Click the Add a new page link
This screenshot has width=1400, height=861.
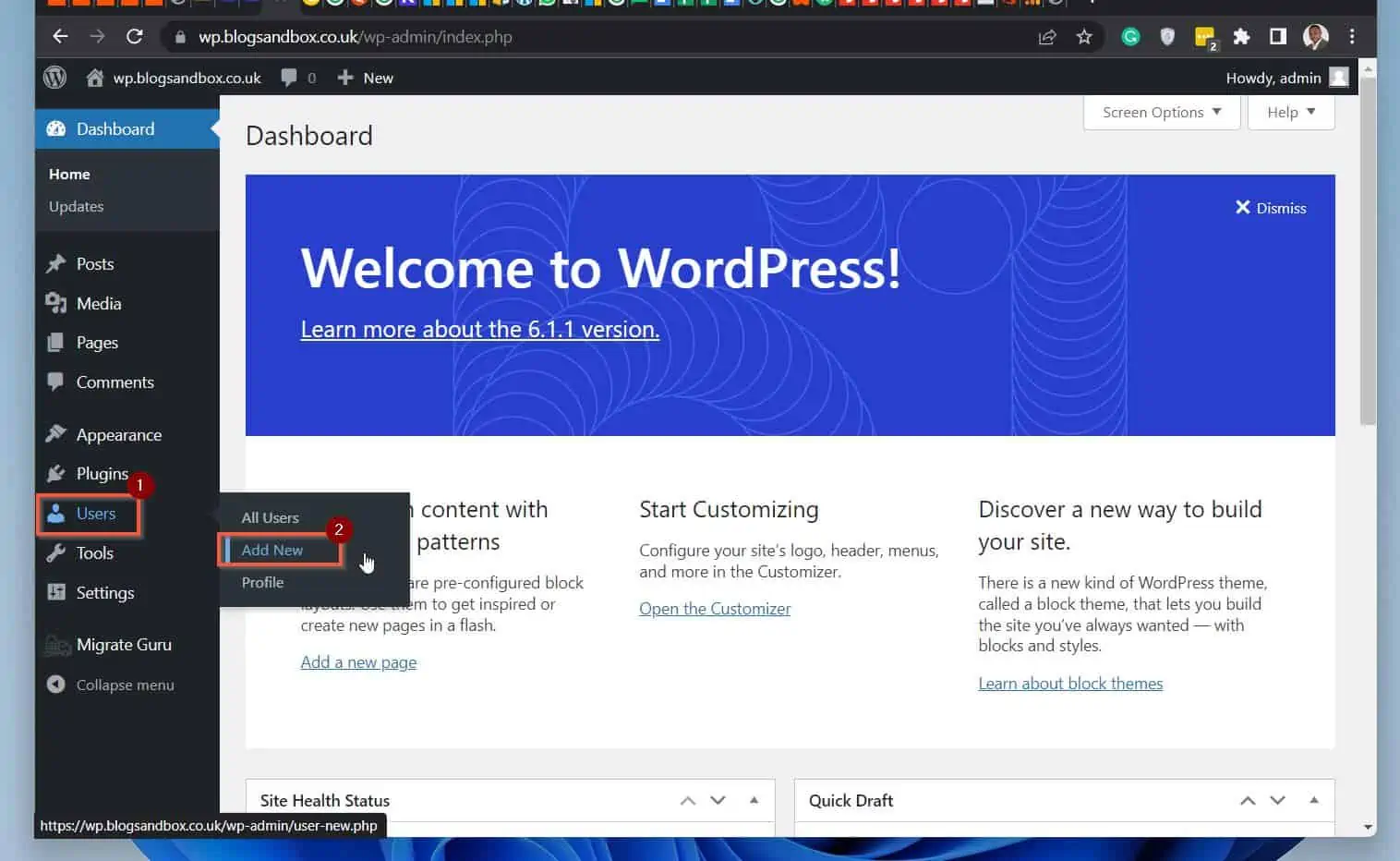tap(358, 661)
